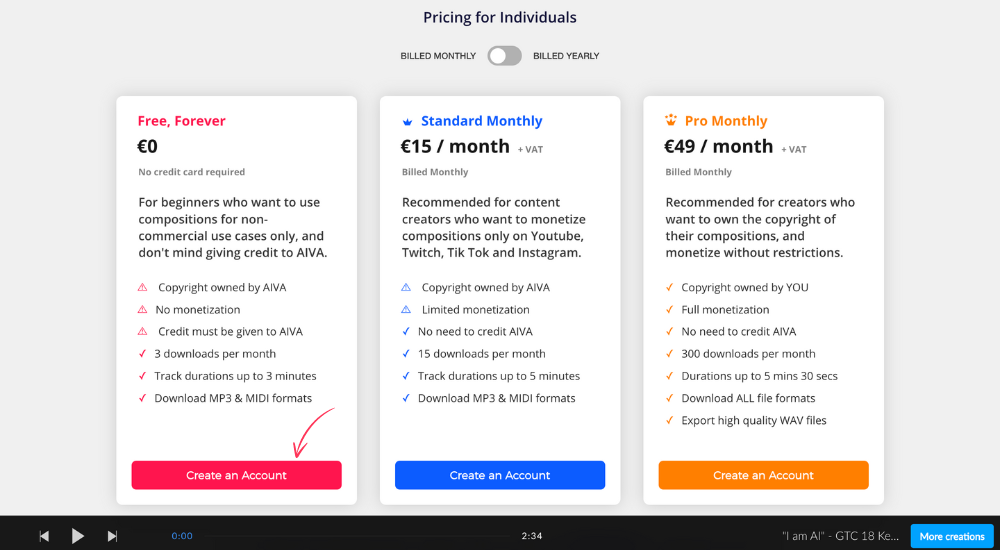1000x550 pixels.
Task: Open More creations
Action: (x=952, y=537)
